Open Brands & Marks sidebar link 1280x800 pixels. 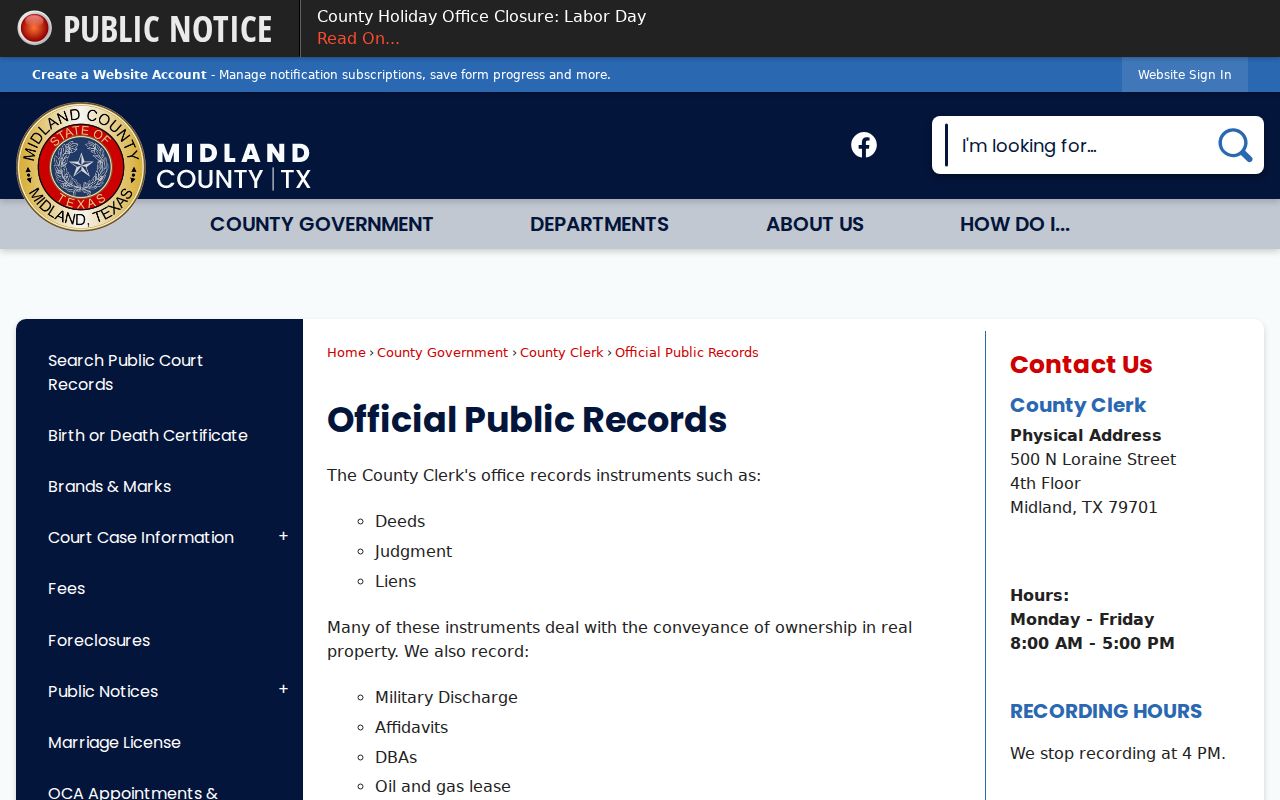coord(110,486)
